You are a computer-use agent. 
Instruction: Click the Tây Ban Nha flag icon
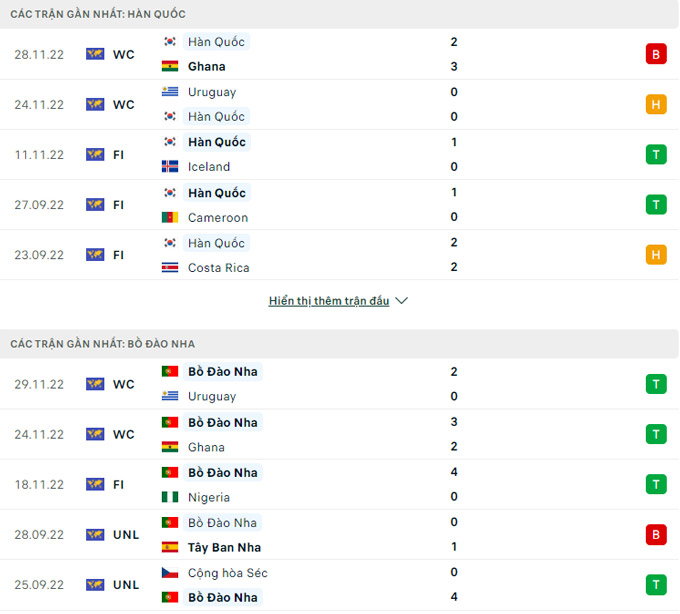click(x=170, y=547)
